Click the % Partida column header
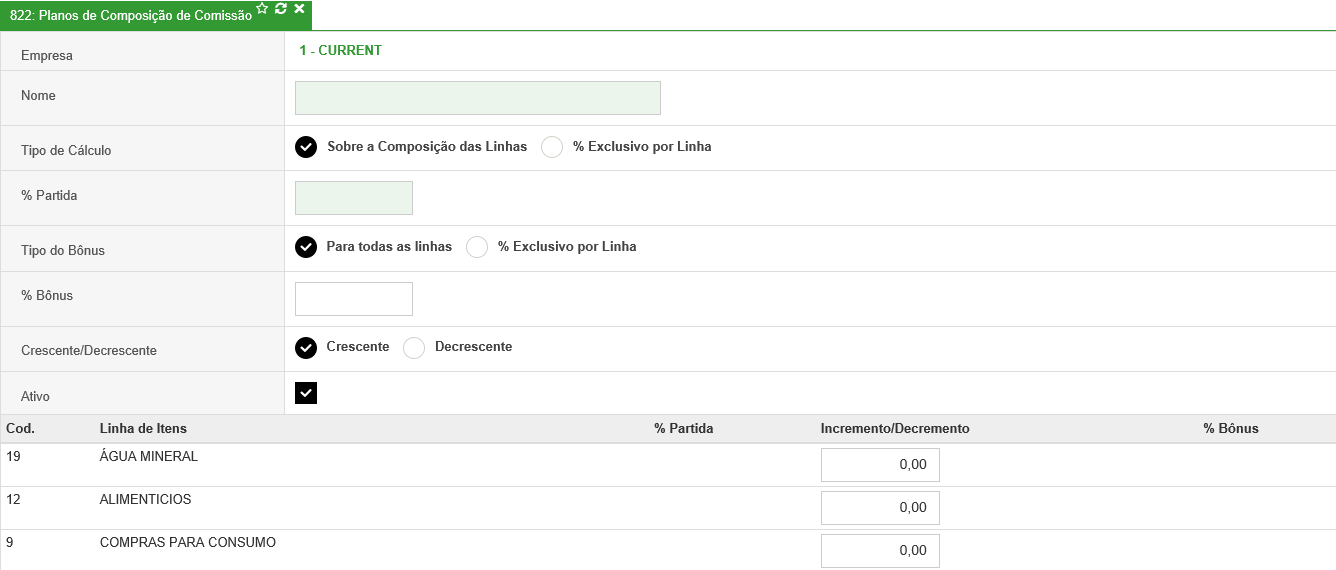 pos(684,428)
